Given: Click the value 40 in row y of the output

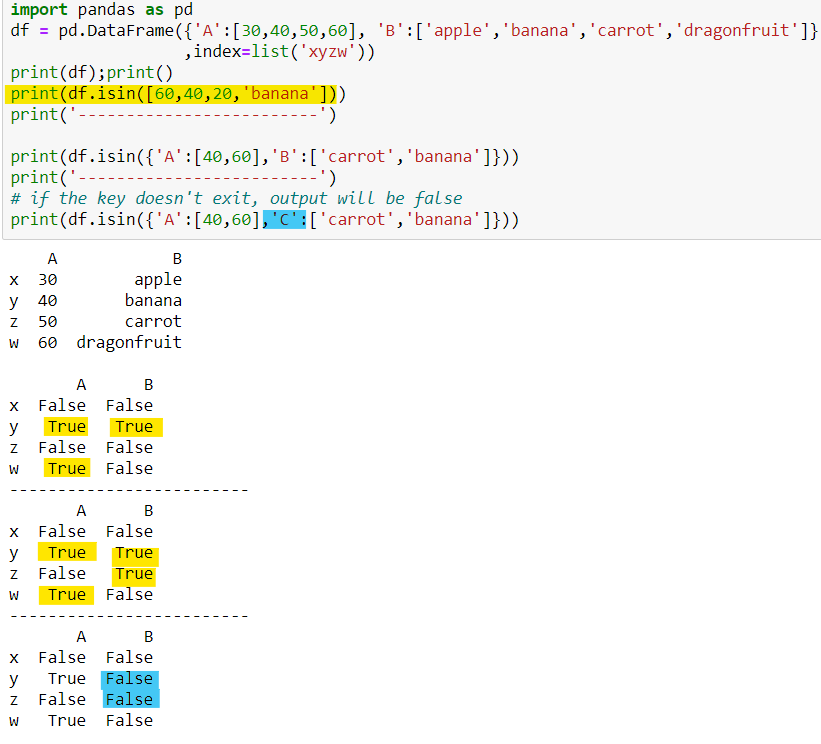Looking at the screenshot, I should coord(48,301).
